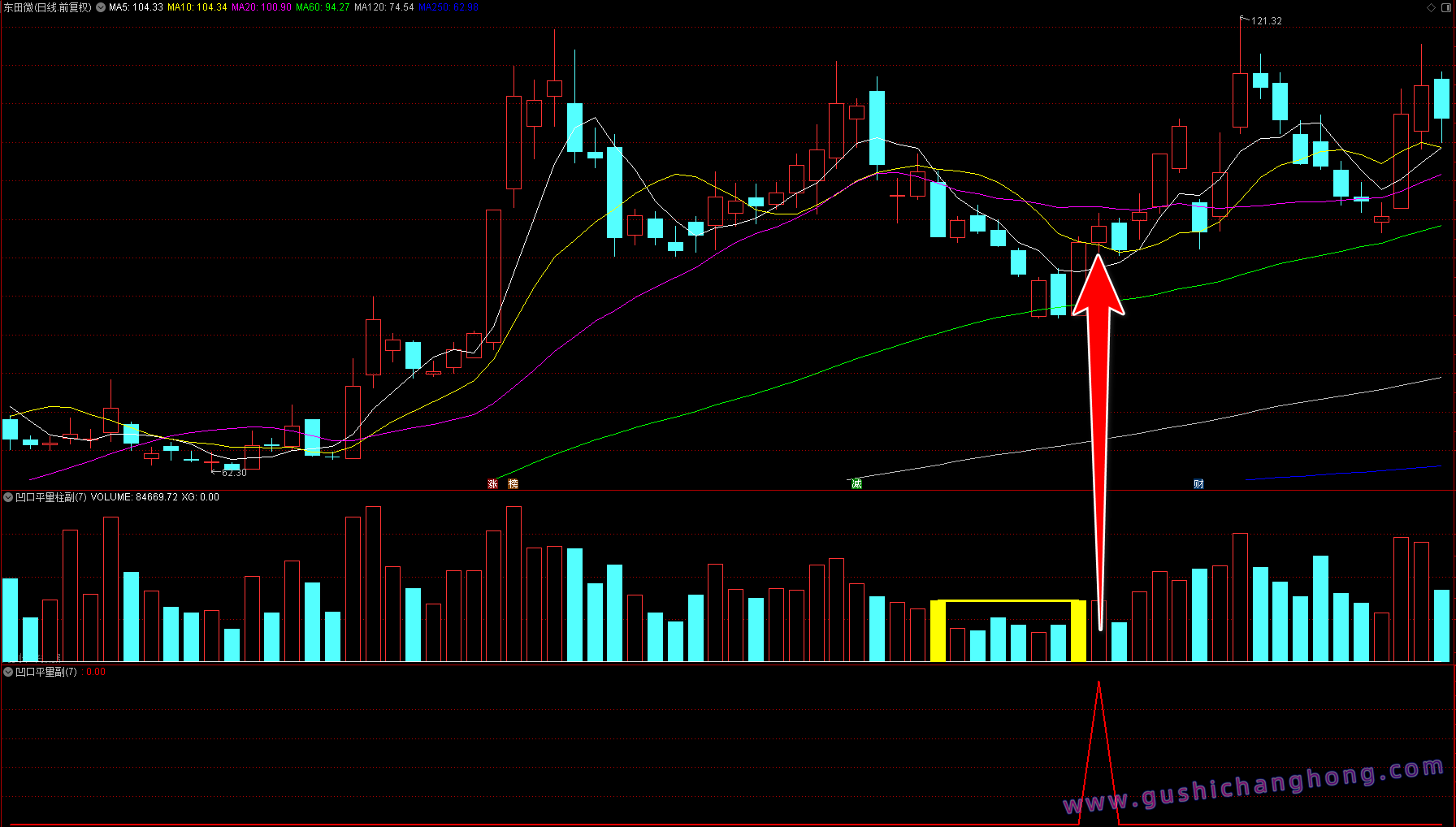Screen dimensions: 1456x827
Task: Toggle the blue MA250 average label
Action: [448, 7]
